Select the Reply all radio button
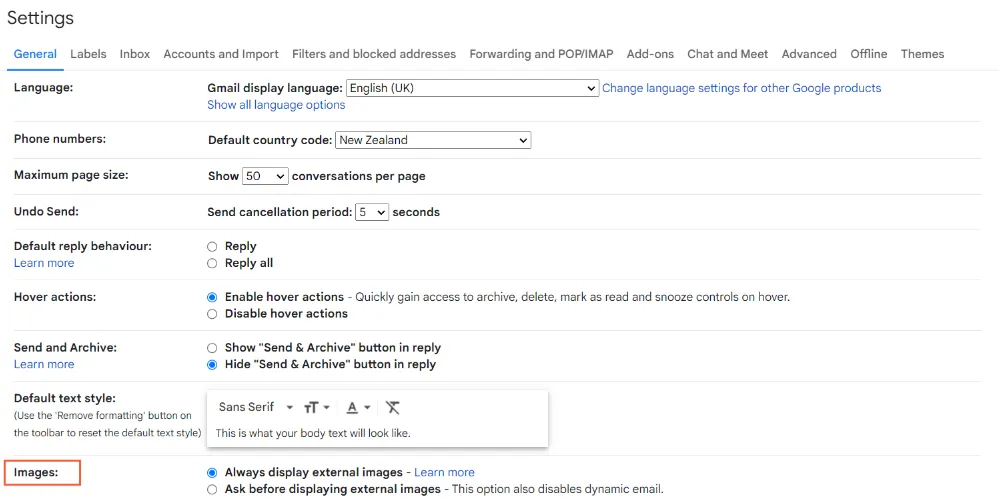This screenshot has height=499, width=999. point(212,263)
